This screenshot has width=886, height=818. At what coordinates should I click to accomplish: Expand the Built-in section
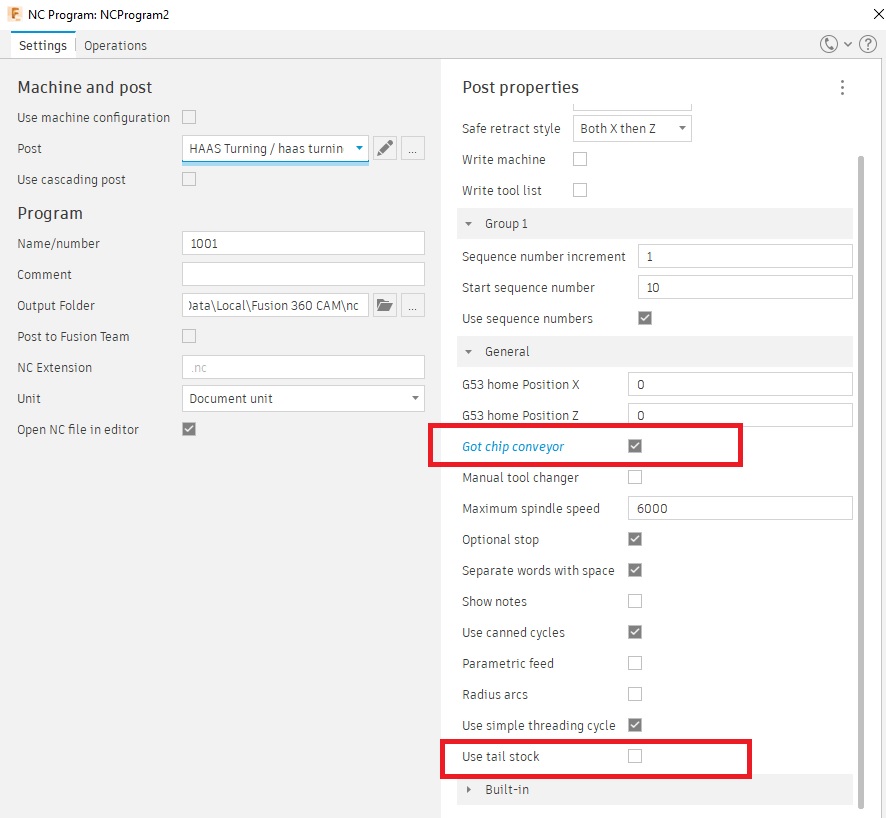(469, 789)
